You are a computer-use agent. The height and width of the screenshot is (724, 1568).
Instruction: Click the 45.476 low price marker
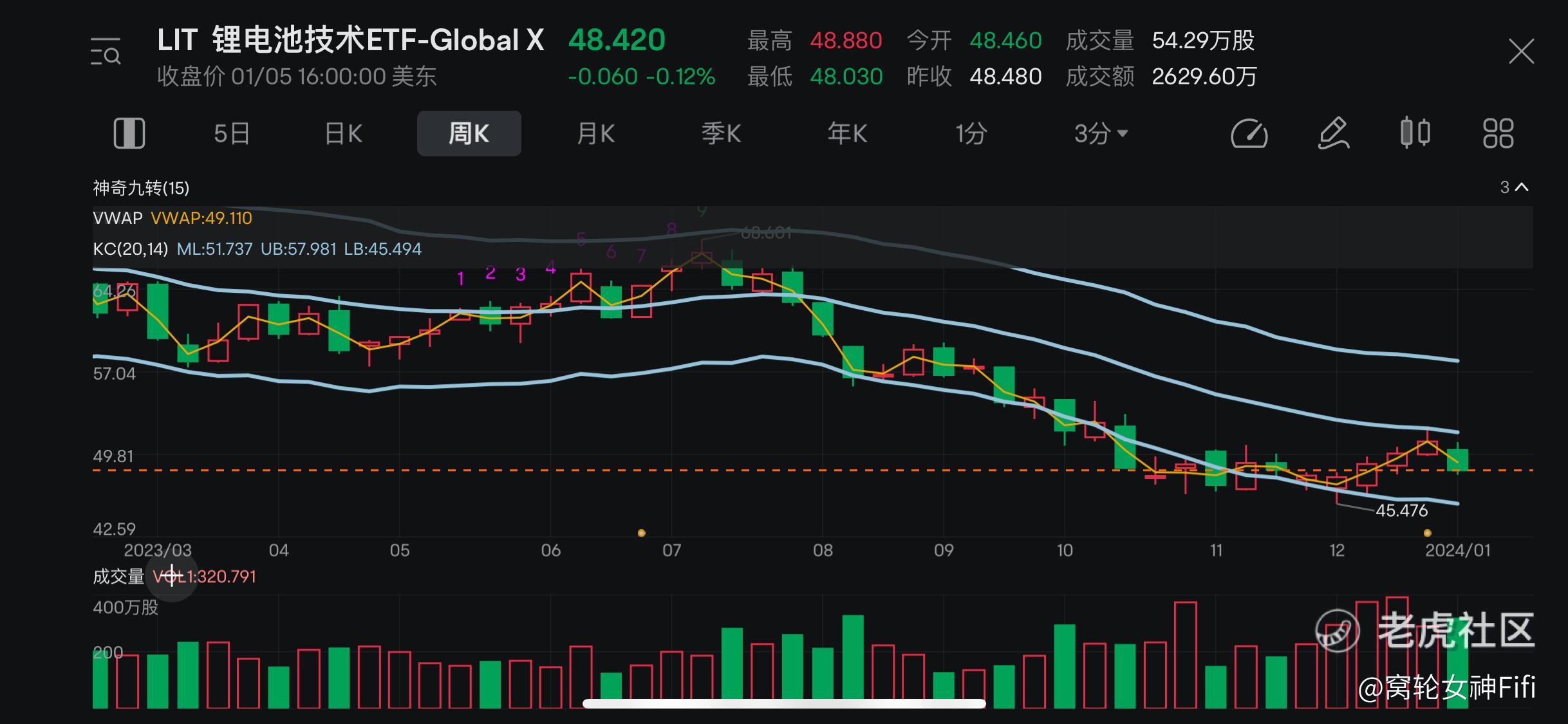[x=1401, y=511]
